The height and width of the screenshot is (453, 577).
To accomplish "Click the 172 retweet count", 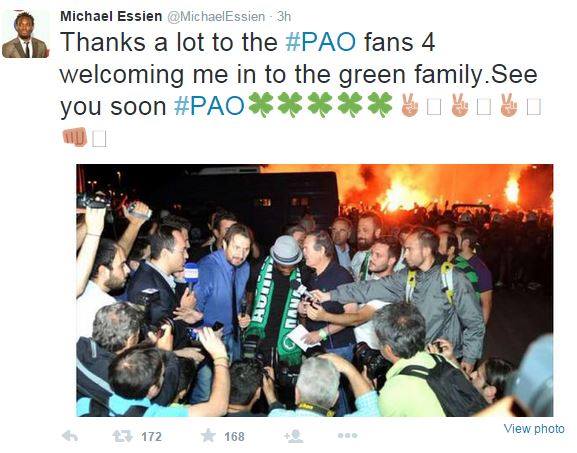I will [x=152, y=437].
